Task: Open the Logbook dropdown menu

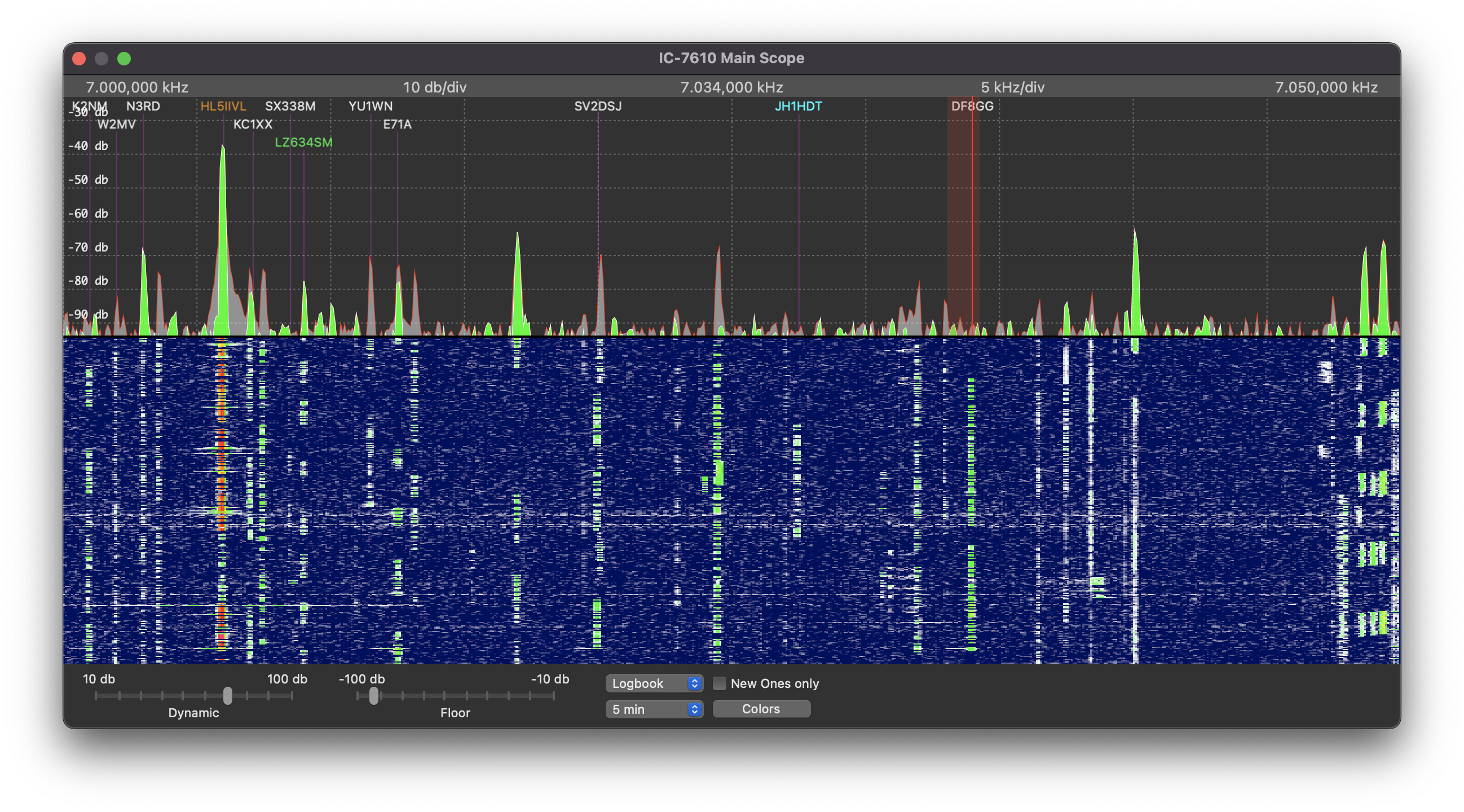Action: [654, 683]
